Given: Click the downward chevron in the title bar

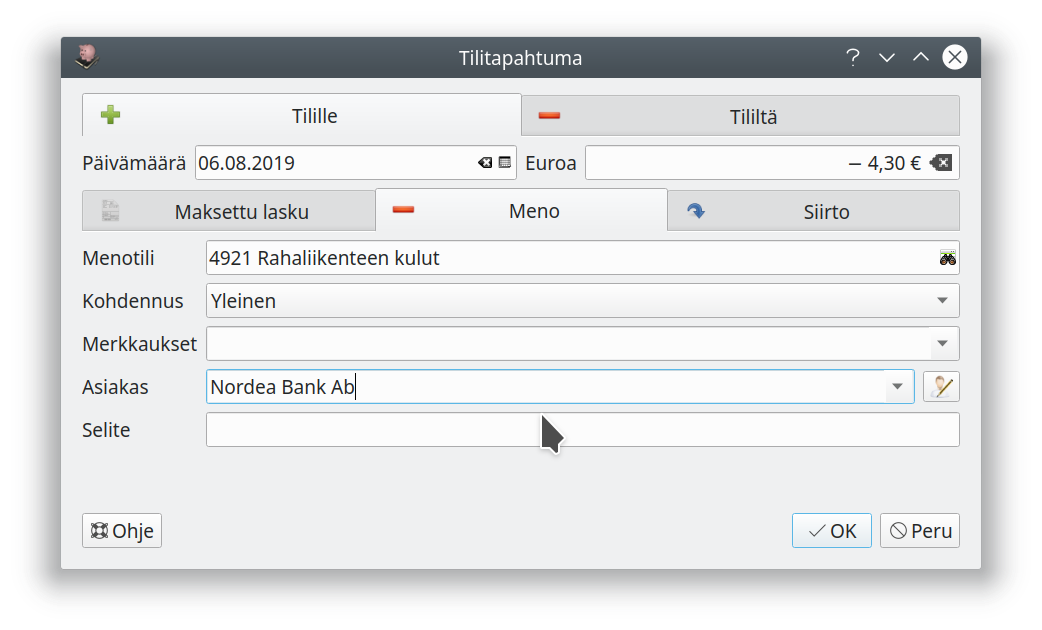Looking at the screenshot, I should coord(886,58).
